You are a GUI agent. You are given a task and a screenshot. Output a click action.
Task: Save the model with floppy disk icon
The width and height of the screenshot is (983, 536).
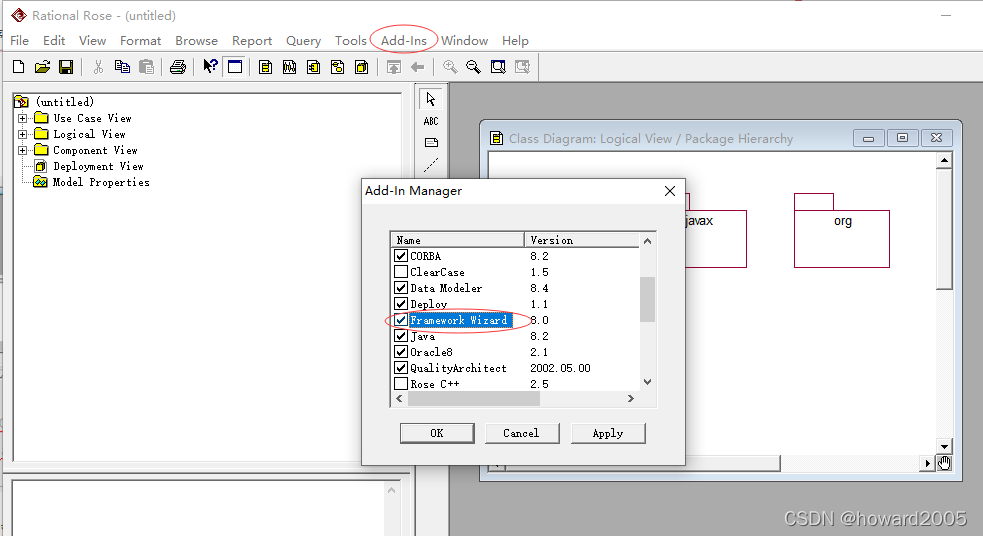point(66,66)
